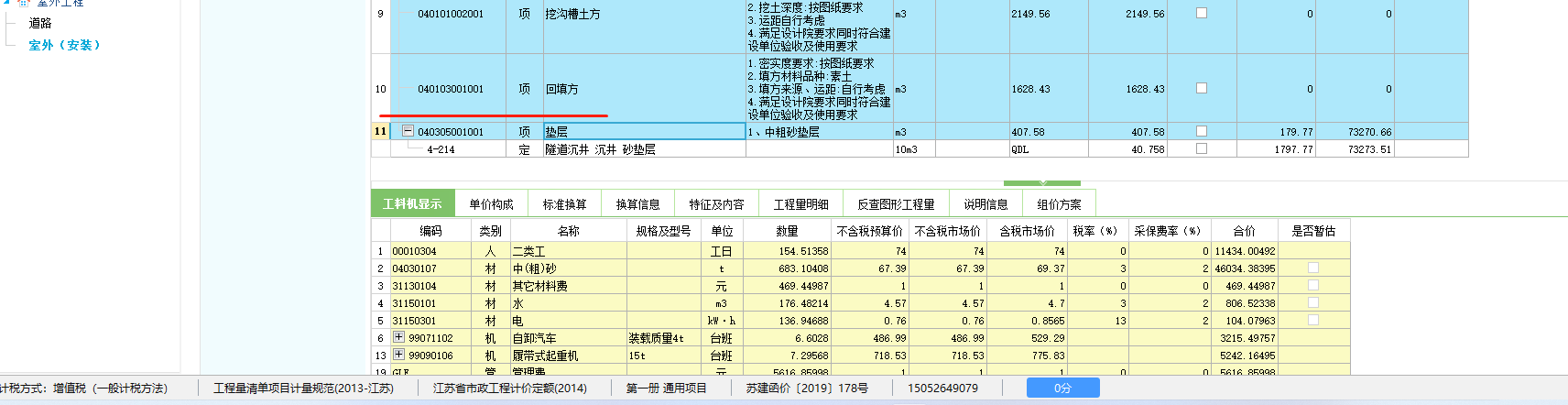This screenshot has width=1568, height=405.
Task: Open the 组价方案 tab
Action: pos(1059,203)
